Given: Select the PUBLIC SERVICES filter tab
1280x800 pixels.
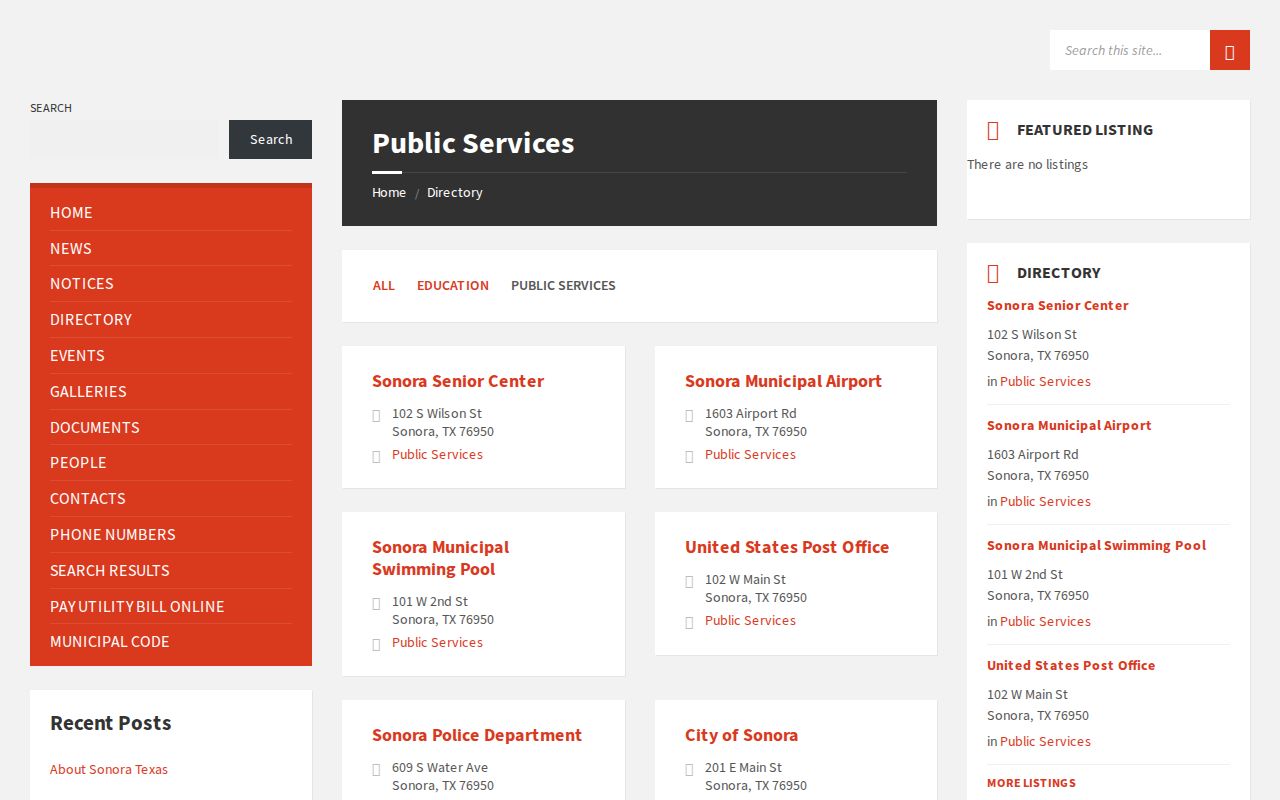Looking at the screenshot, I should click(563, 286).
